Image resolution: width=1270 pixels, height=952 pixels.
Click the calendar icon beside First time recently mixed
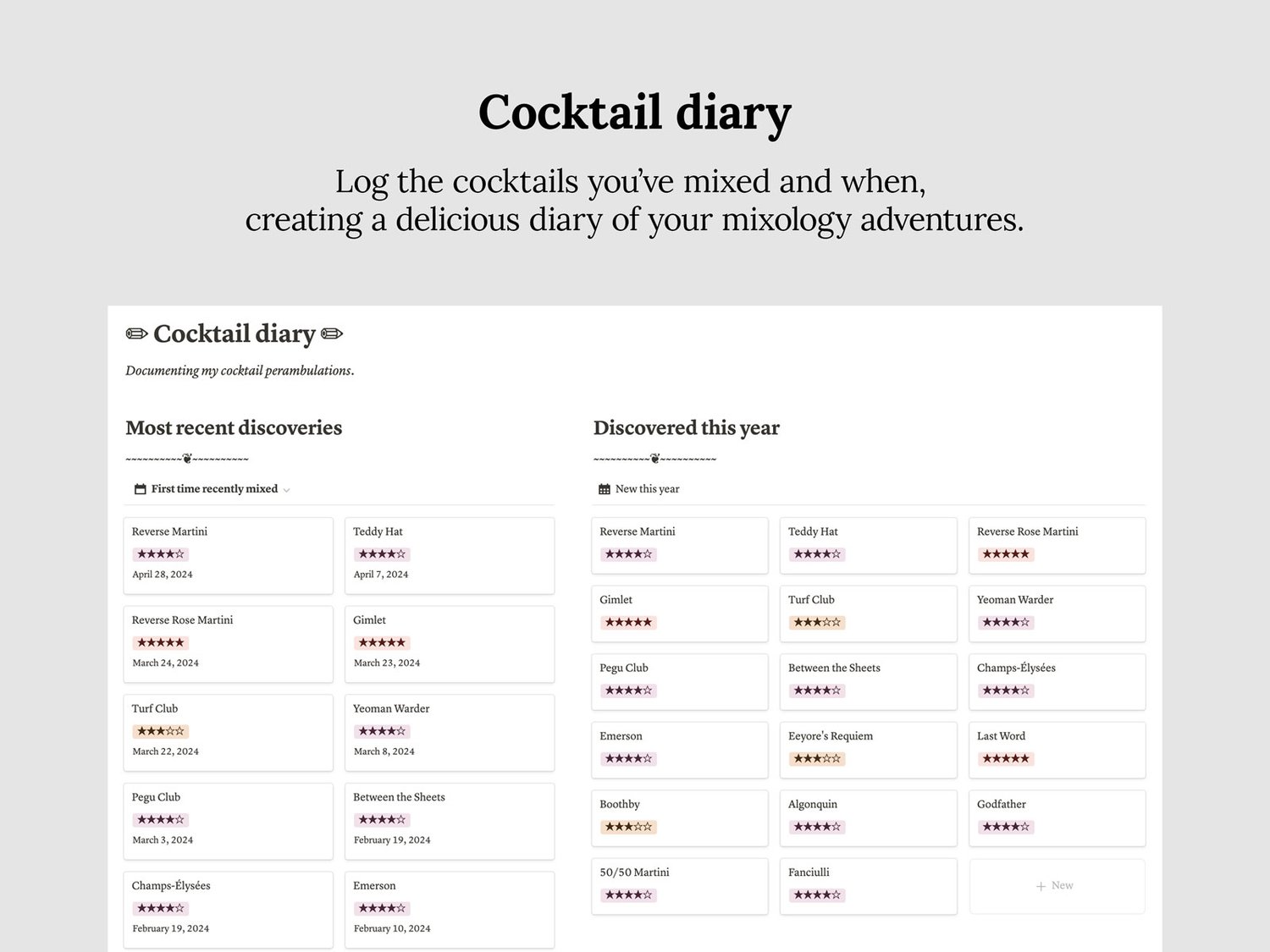(141, 489)
